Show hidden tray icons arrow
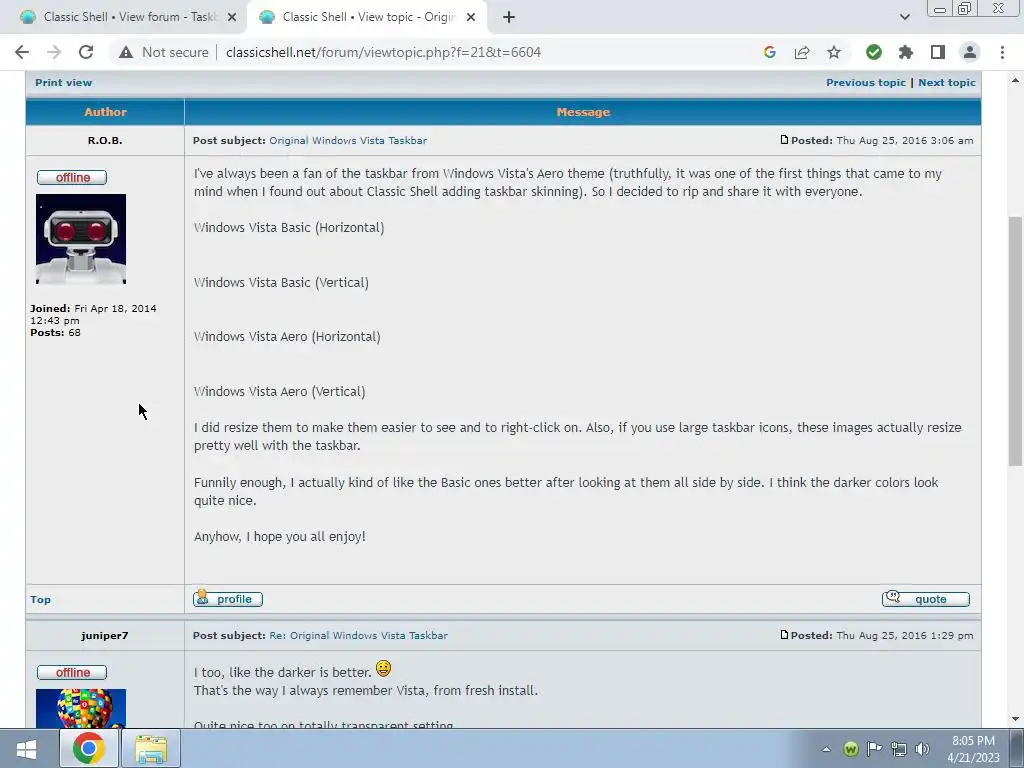The height and width of the screenshot is (768, 1024). coord(826,749)
